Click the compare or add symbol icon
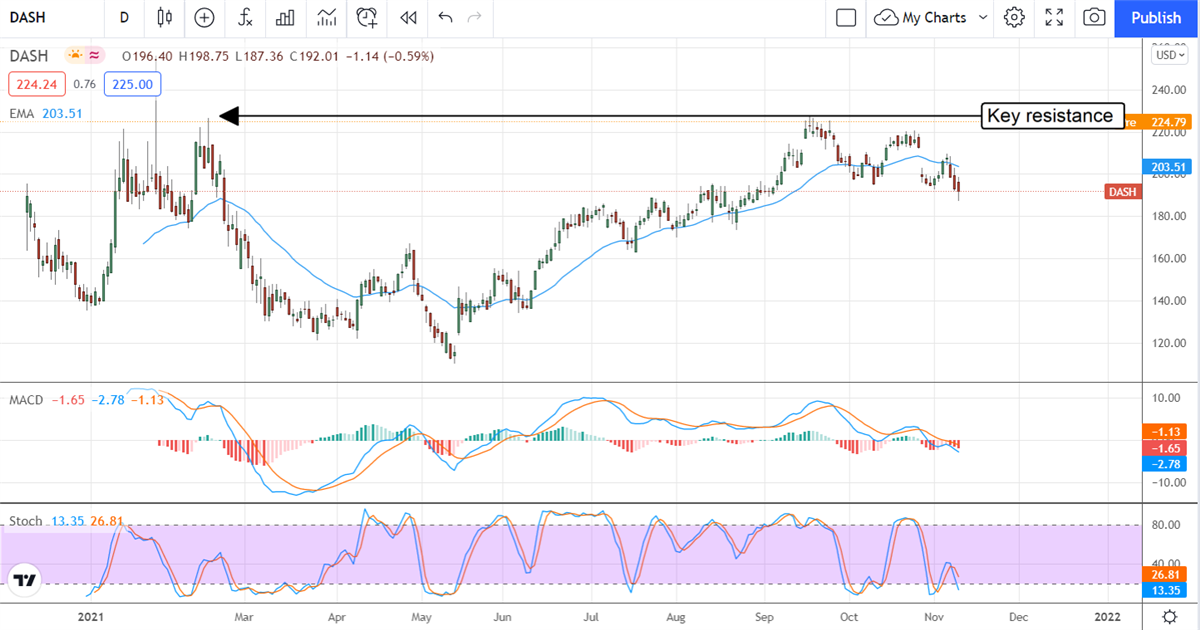This screenshot has height=630, width=1200. coord(204,17)
